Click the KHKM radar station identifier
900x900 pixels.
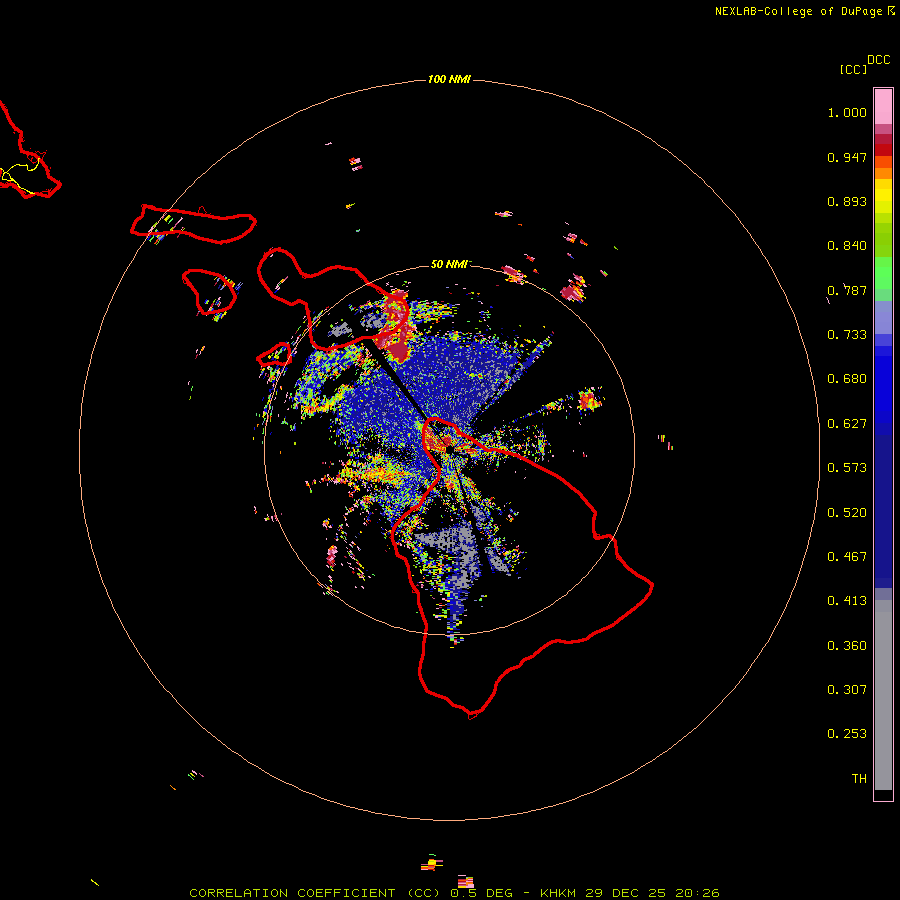pos(557,893)
